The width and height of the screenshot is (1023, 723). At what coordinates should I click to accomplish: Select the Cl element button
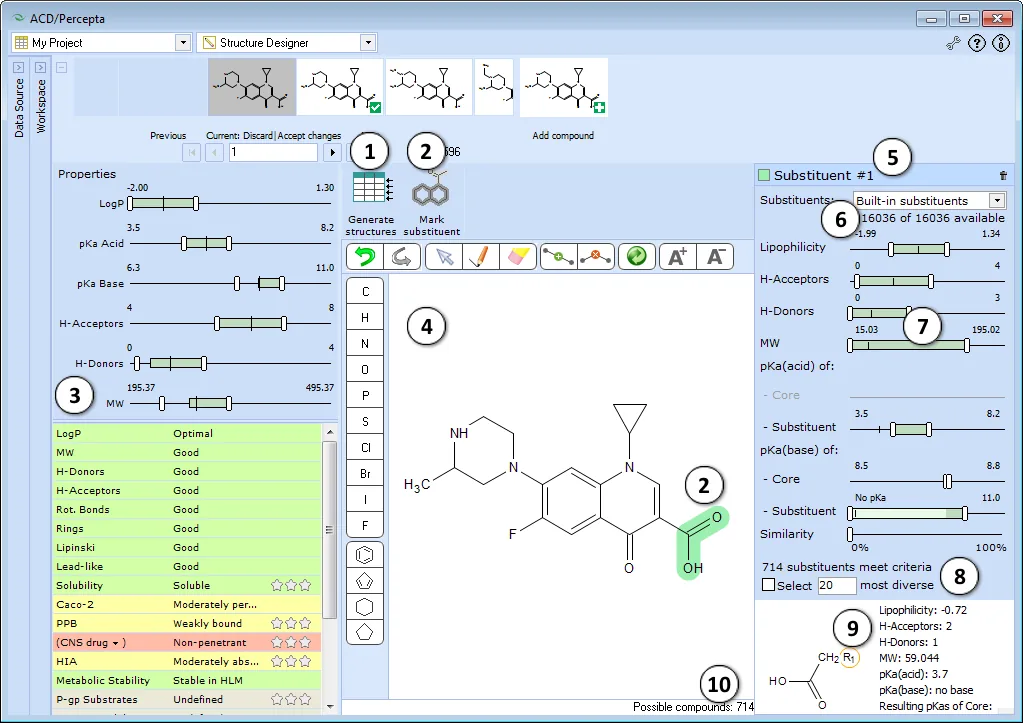pyautogui.click(x=365, y=448)
